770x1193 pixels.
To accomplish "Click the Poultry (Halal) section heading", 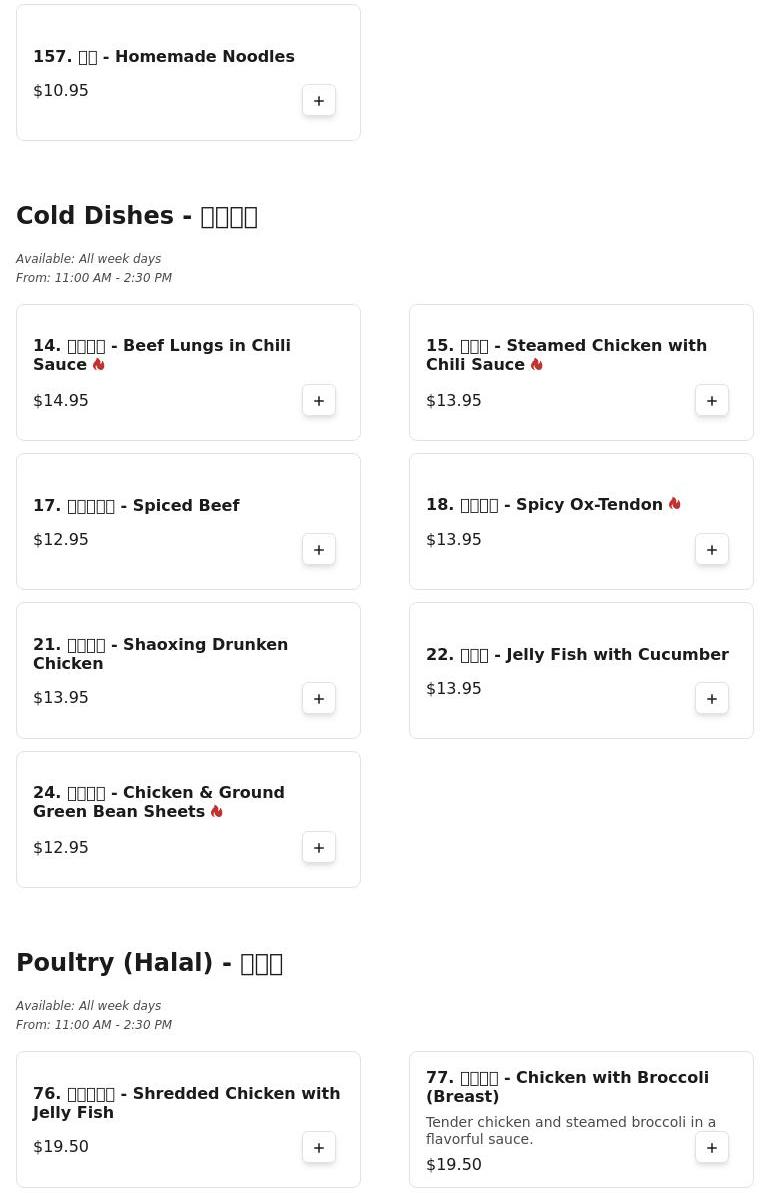I will point(149,963).
